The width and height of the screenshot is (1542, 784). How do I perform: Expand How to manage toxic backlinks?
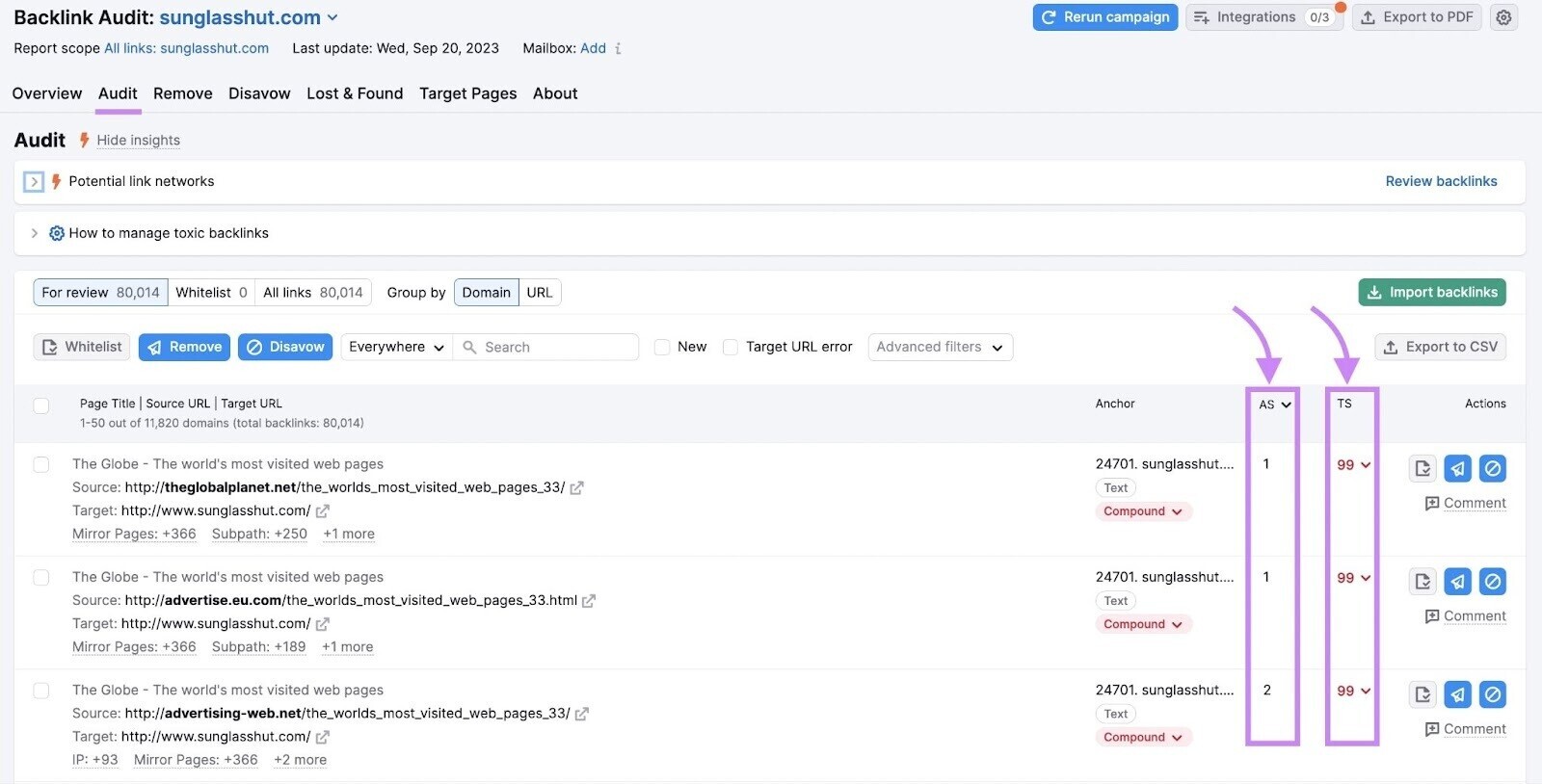coord(35,233)
